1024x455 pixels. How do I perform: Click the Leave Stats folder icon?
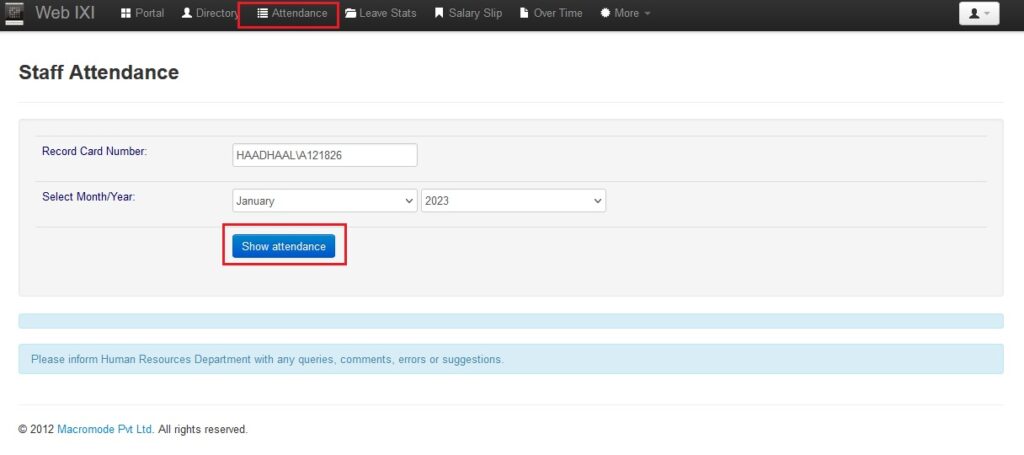tap(350, 14)
